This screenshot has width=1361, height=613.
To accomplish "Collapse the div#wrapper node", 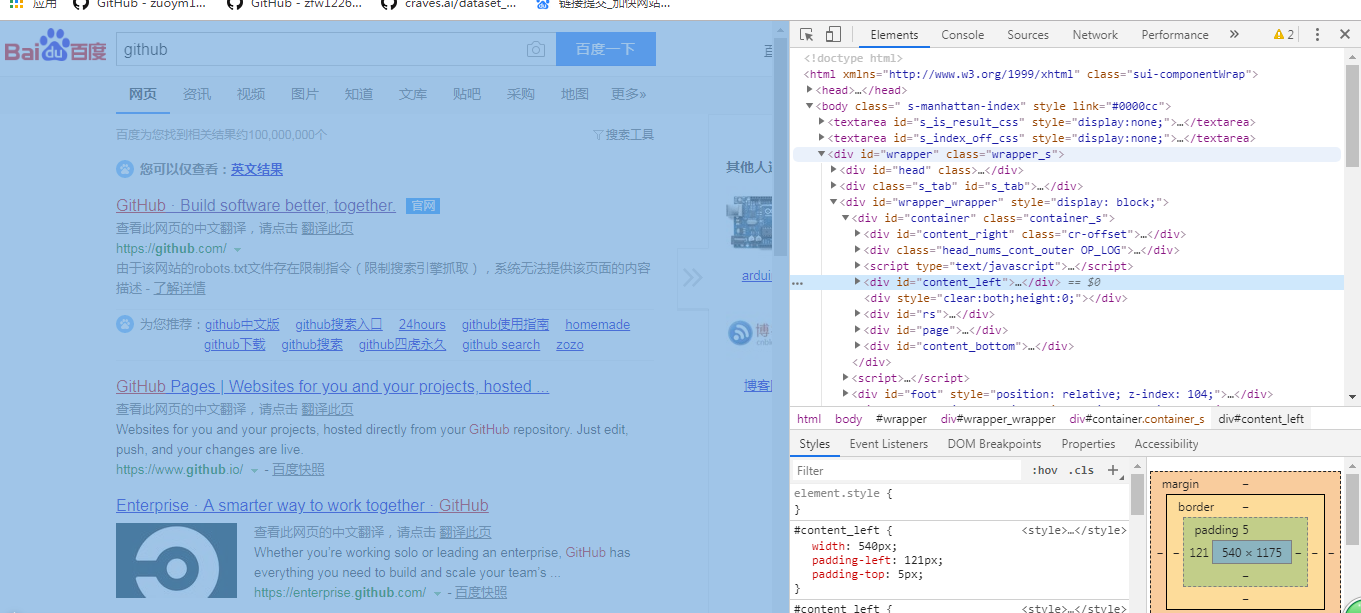I will coord(822,154).
